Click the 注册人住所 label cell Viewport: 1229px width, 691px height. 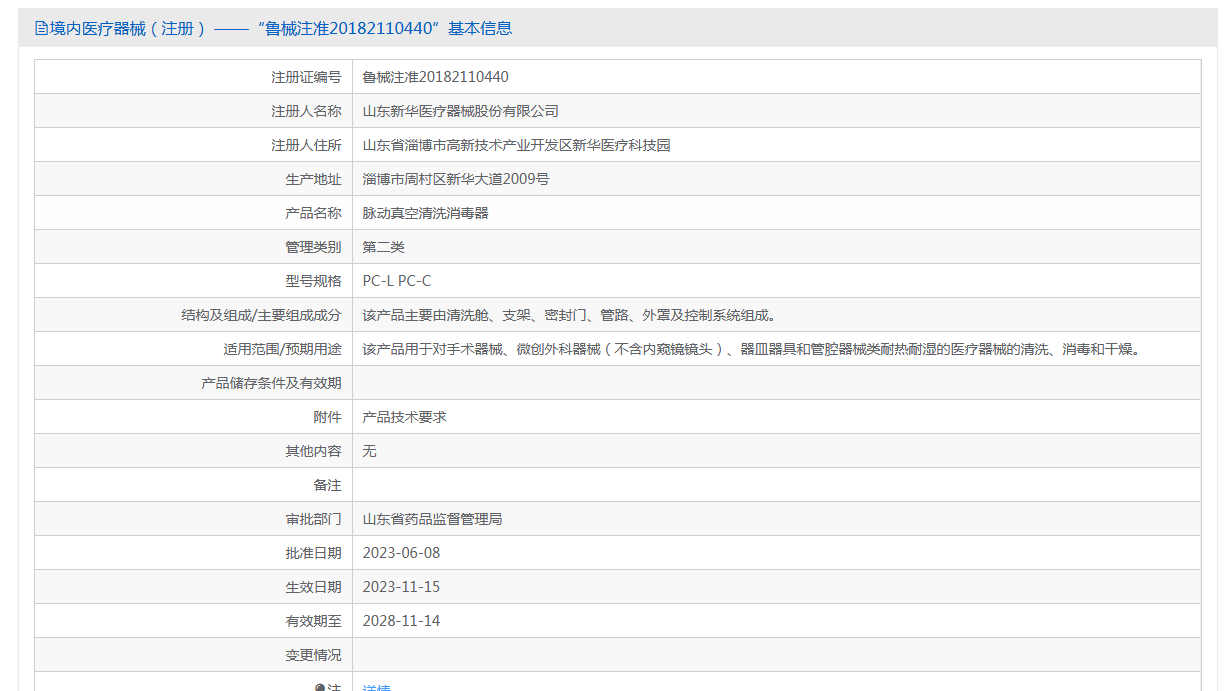click(x=194, y=145)
